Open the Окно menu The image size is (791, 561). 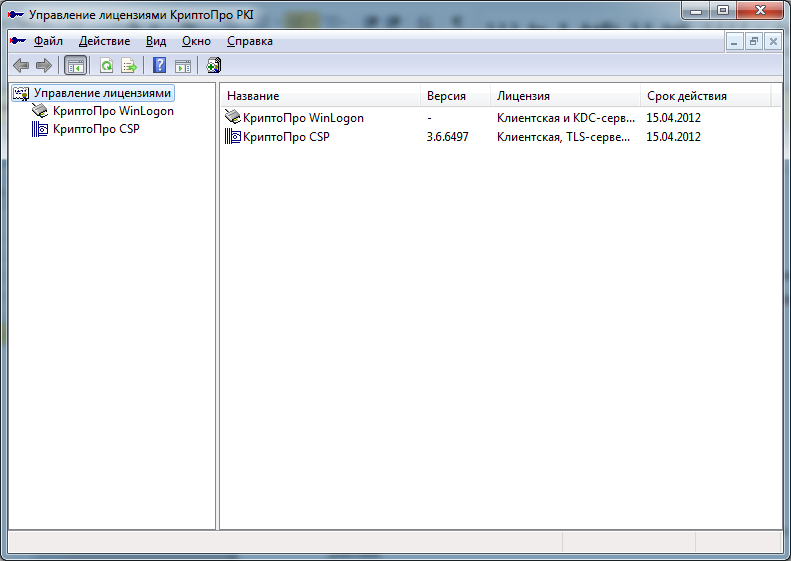tap(196, 41)
